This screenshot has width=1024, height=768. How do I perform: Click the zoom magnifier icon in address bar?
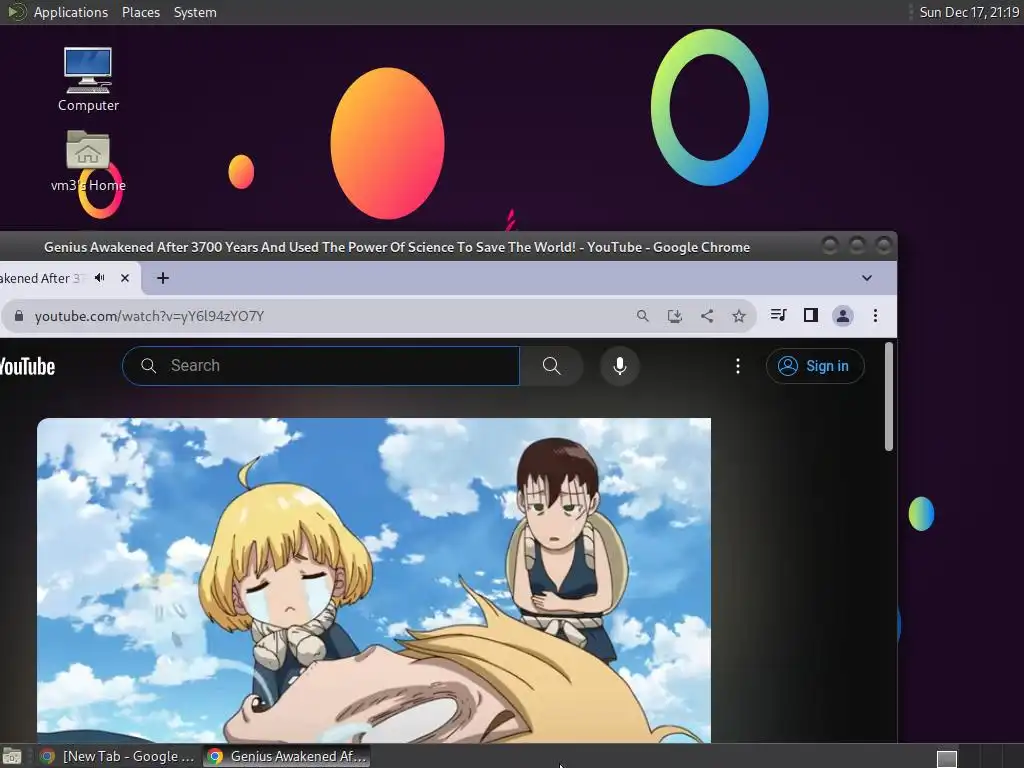643,316
